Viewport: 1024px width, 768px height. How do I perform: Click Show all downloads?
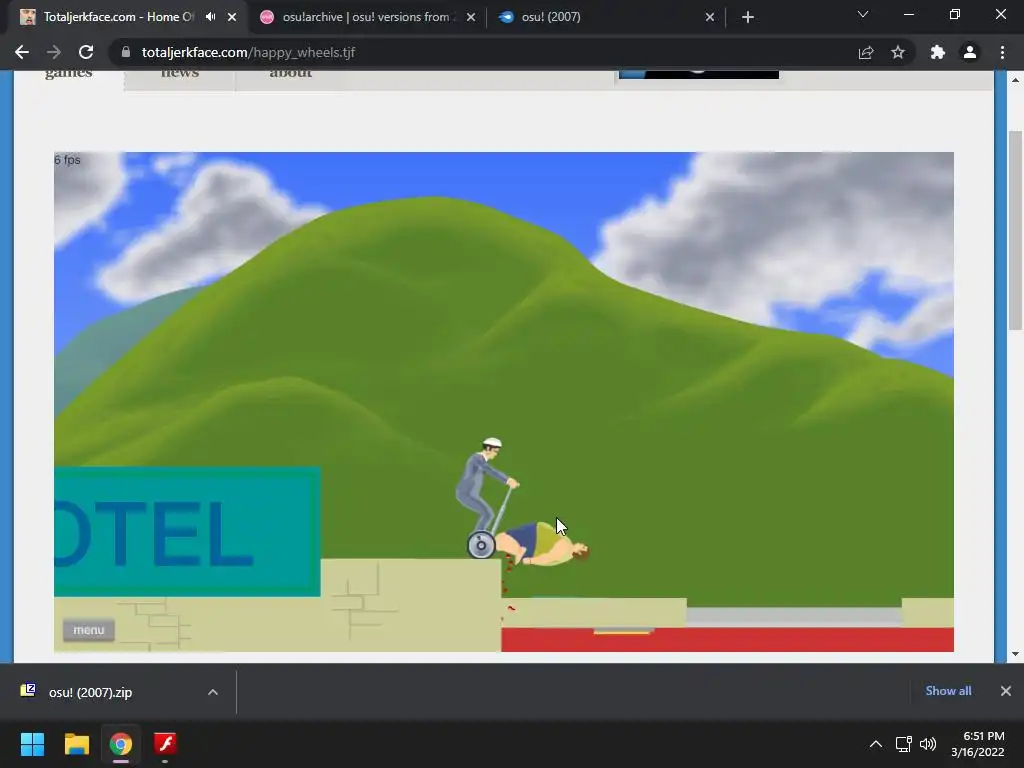click(x=948, y=691)
